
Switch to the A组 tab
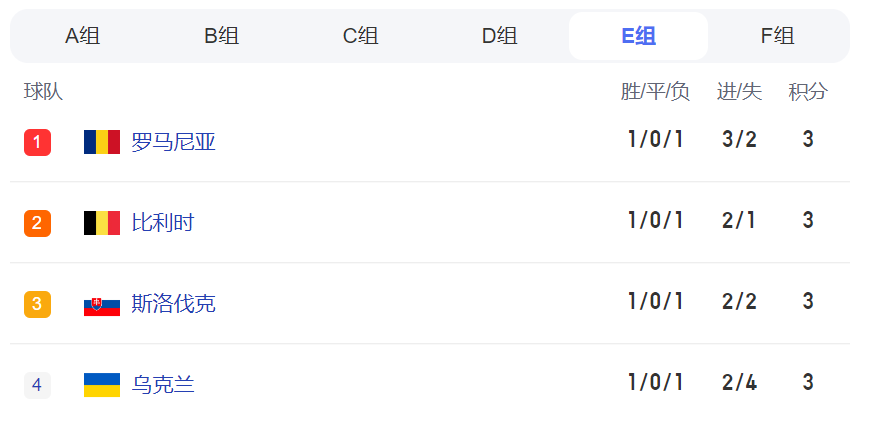pos(82,36)
